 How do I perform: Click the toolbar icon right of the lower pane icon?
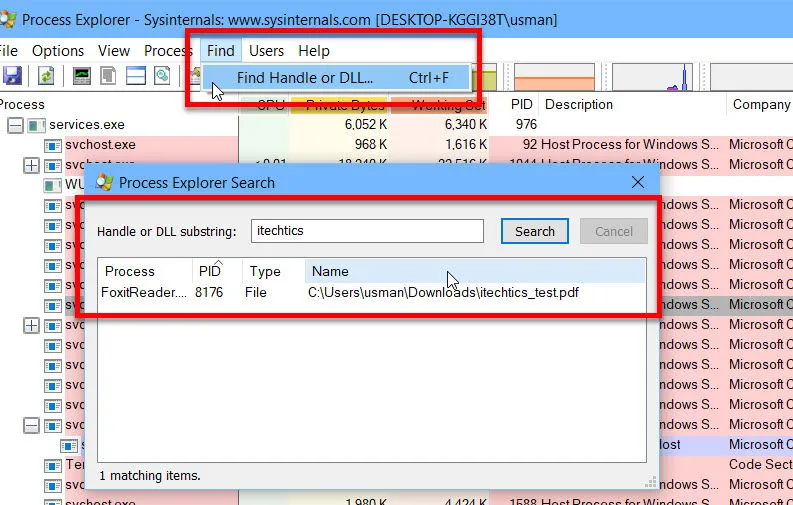click(x=161, y=76)
